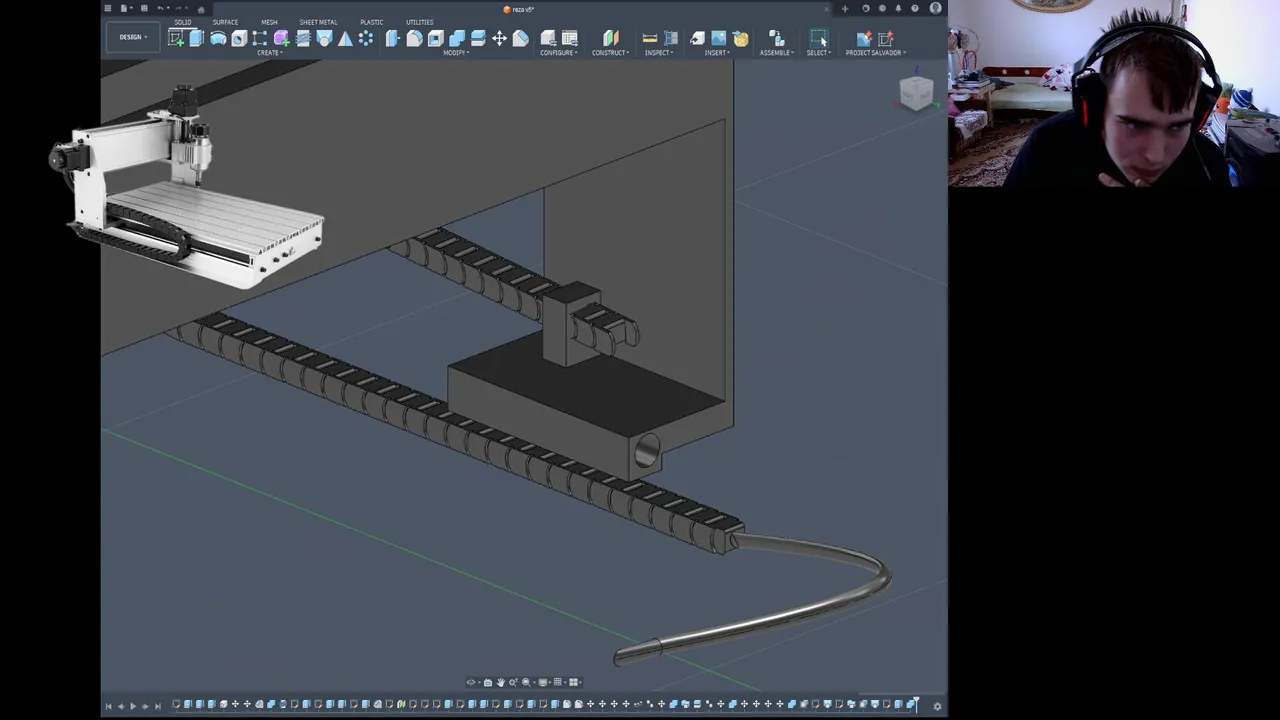This screenshot has height=720, width=1280.
Task: Expand the Project Salvador dropdown
Action: (x=876, y=53)
